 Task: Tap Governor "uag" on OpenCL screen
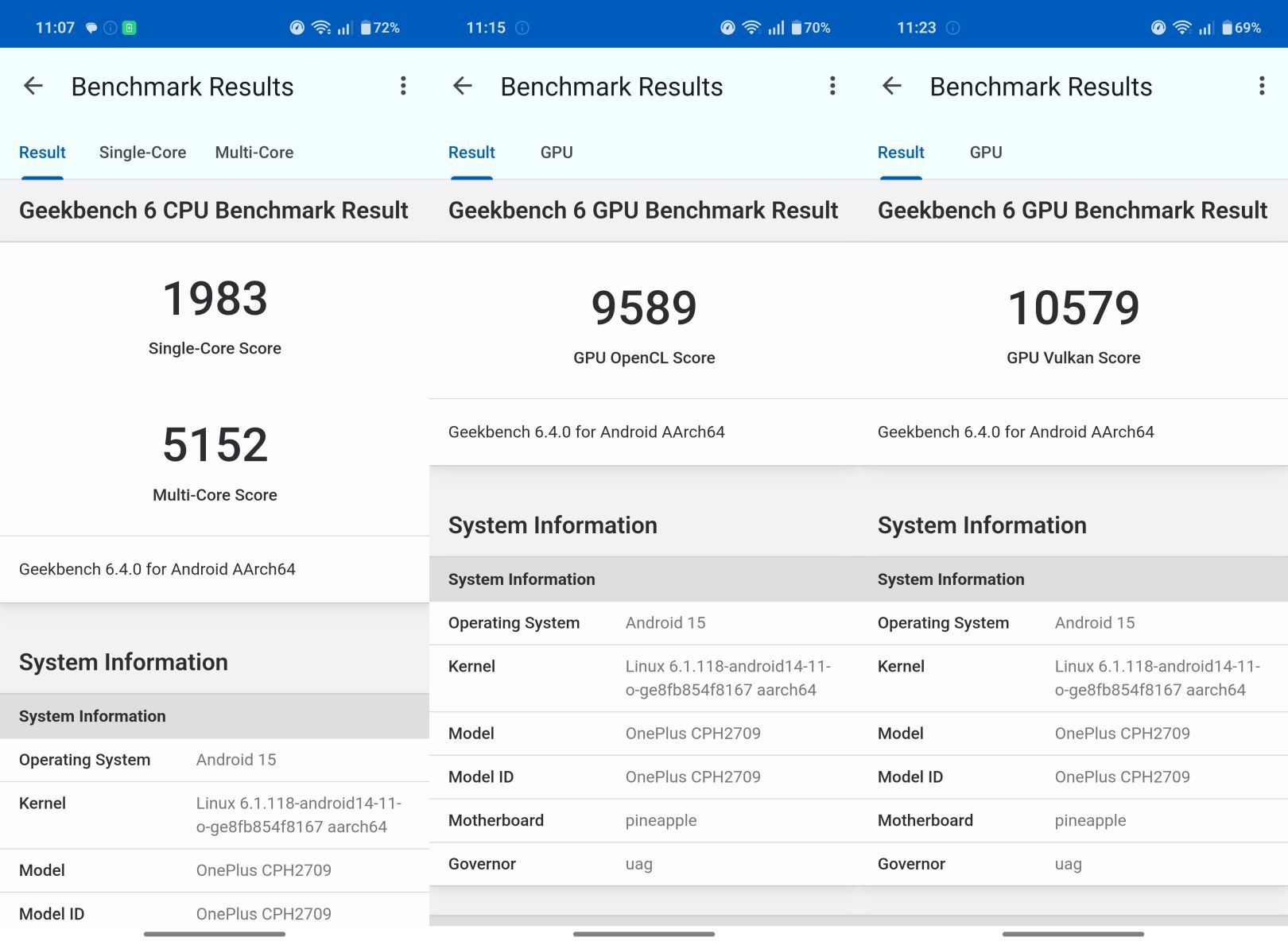(639, 864)
